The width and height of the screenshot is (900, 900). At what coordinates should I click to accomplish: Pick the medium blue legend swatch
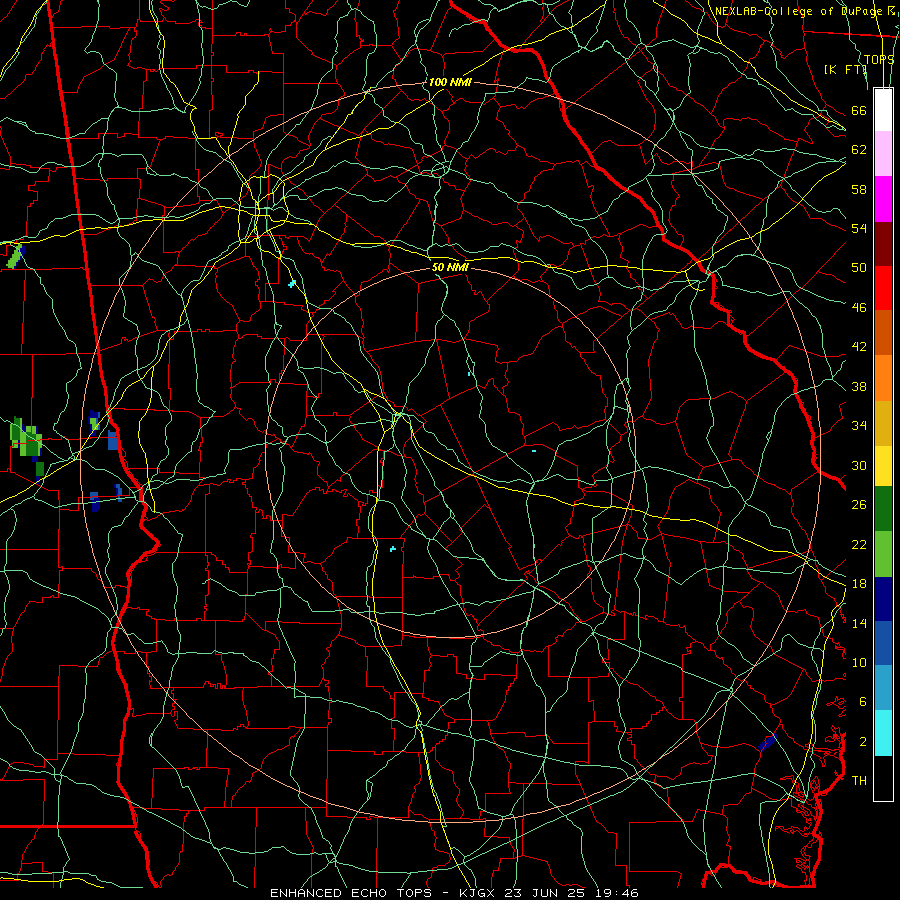coord(883,643)
